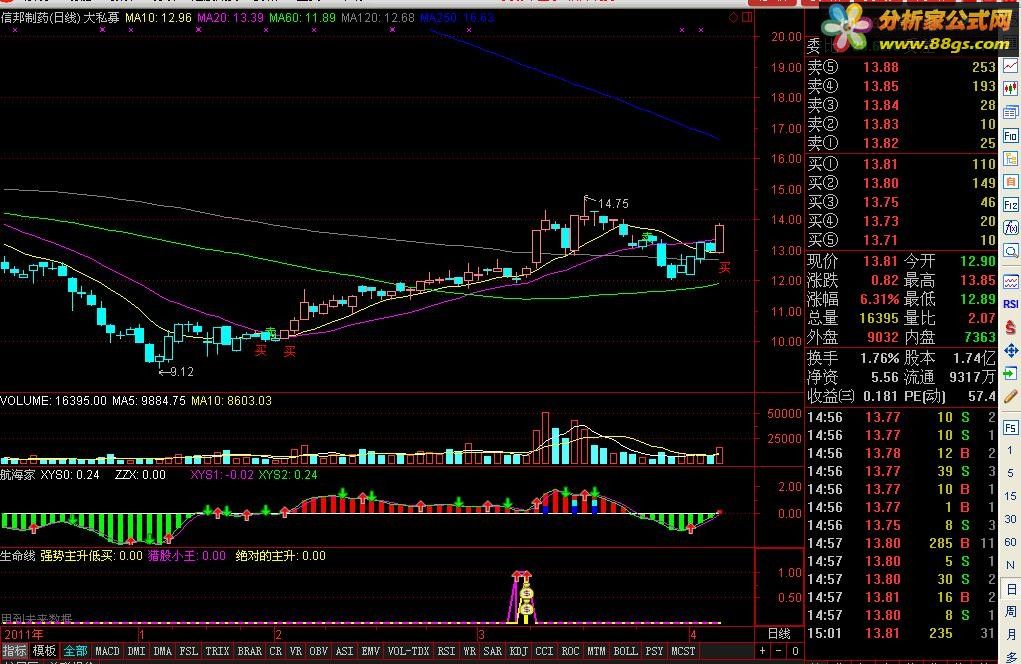This screenshot has height=664, width=1021.
Task: Switch to DMA indicator tab
Action: coord(162,651)
